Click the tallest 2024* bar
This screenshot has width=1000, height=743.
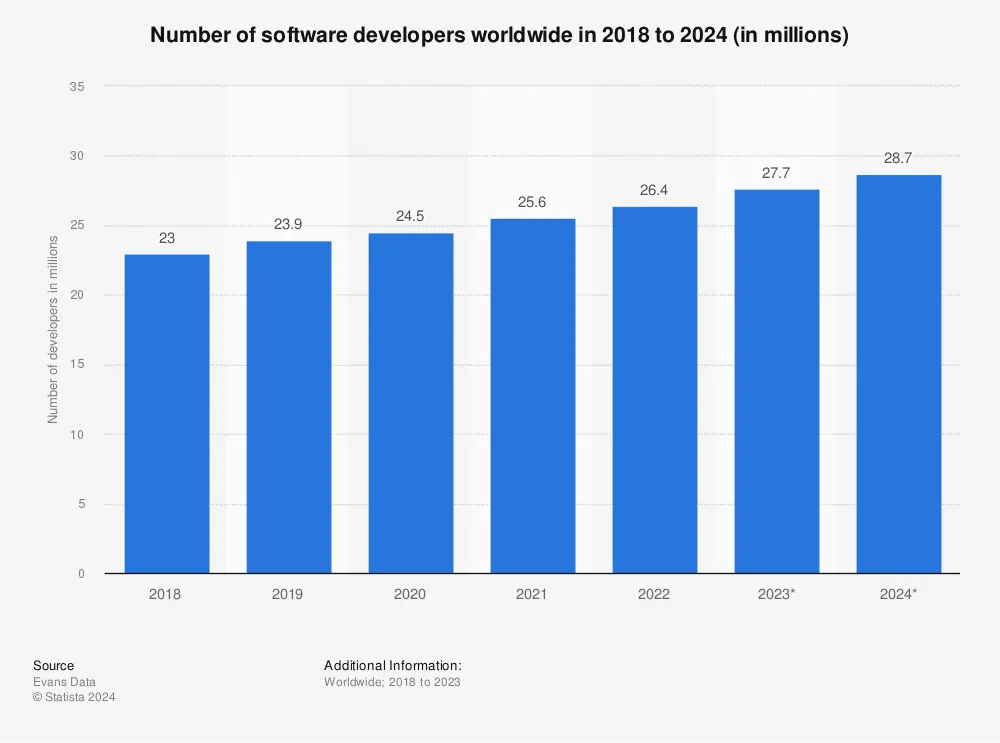[x=898, y=375]
